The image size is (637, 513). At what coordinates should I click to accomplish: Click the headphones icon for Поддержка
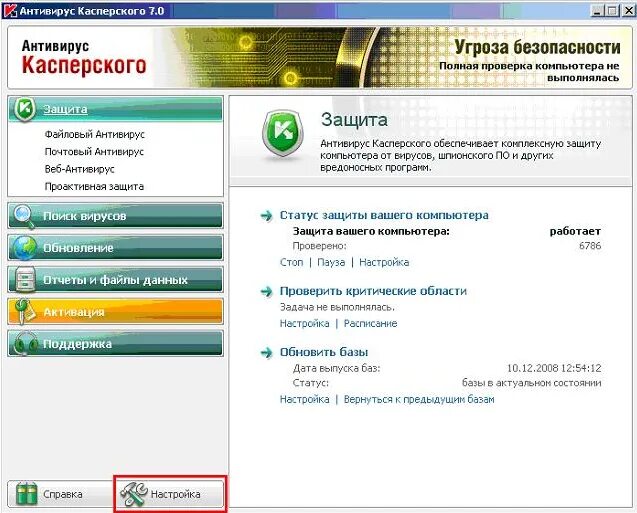pyautogui.click(x=25, y=344)
